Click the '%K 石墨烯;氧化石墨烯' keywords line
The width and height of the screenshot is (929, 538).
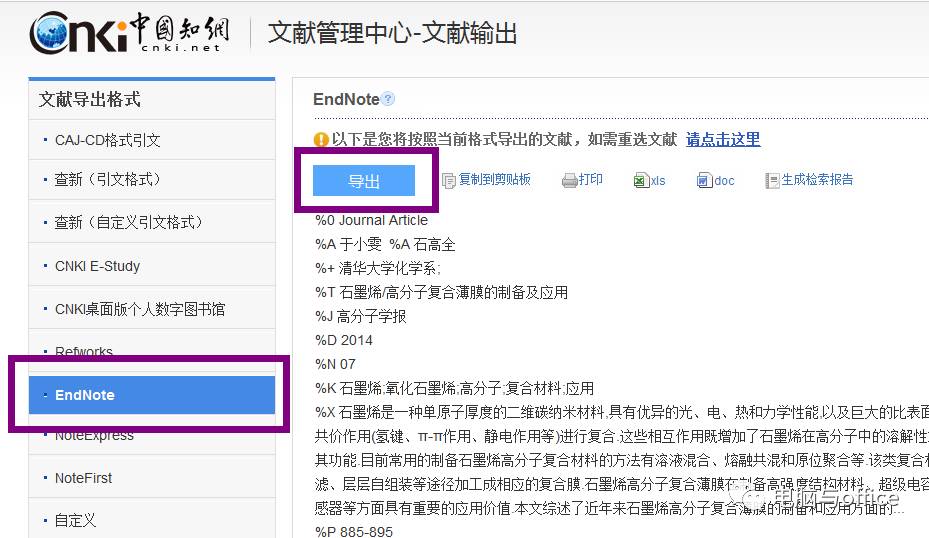coord(454,388)
